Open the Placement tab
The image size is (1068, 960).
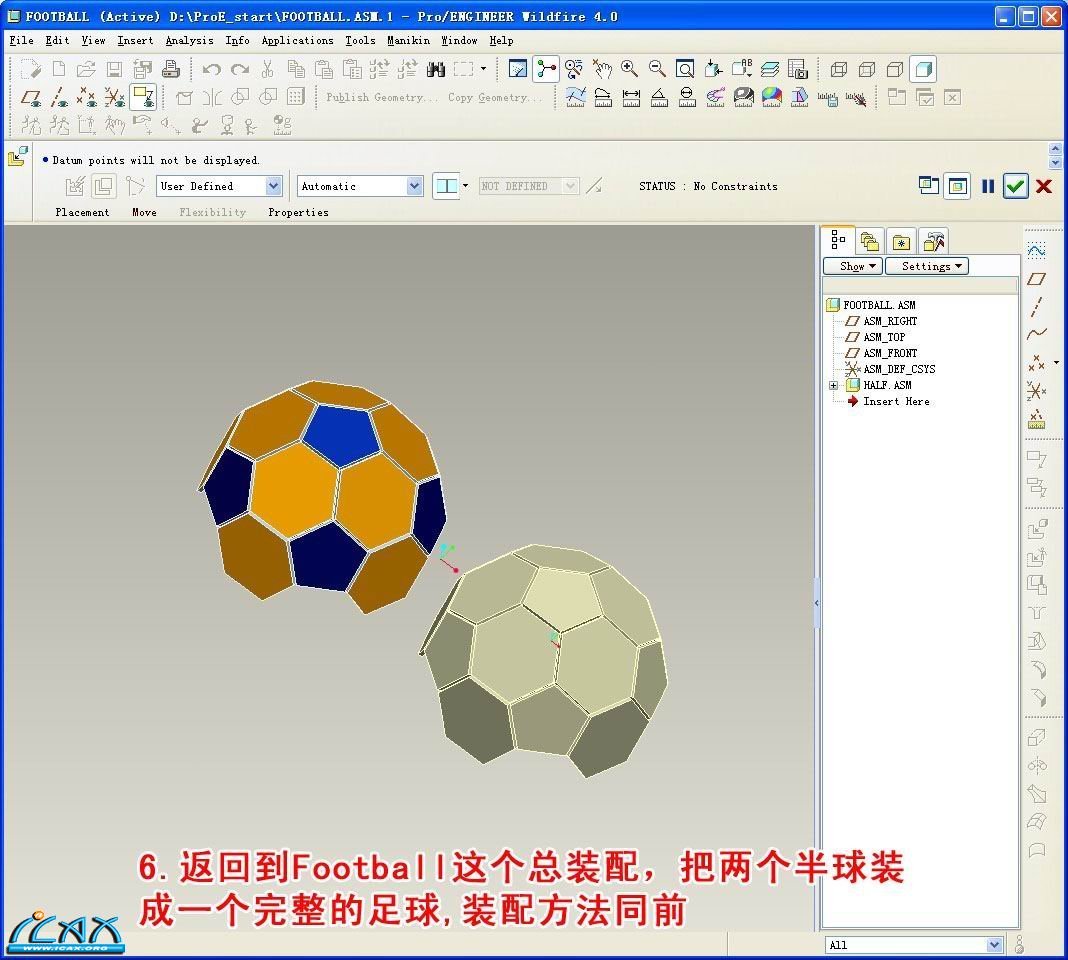[82, 212]
